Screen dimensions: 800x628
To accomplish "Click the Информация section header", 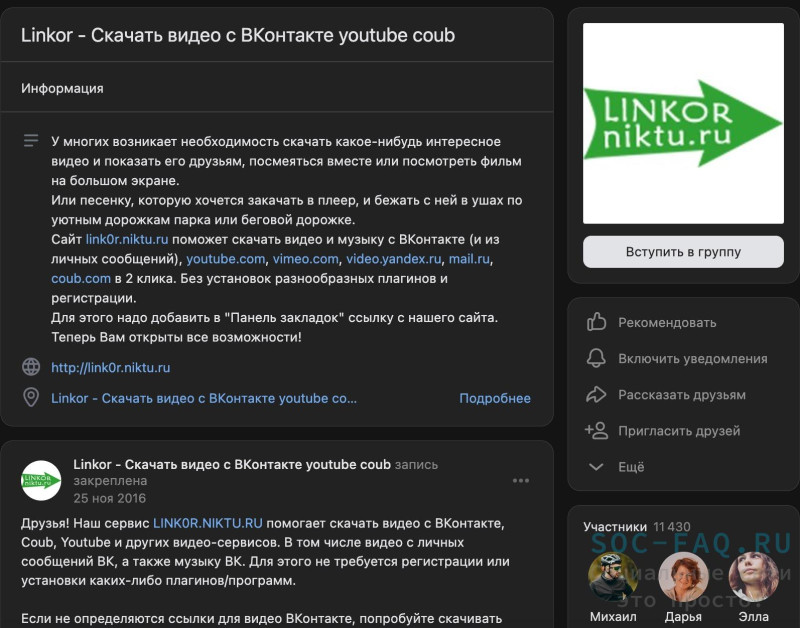I will [x=62, y=88].
